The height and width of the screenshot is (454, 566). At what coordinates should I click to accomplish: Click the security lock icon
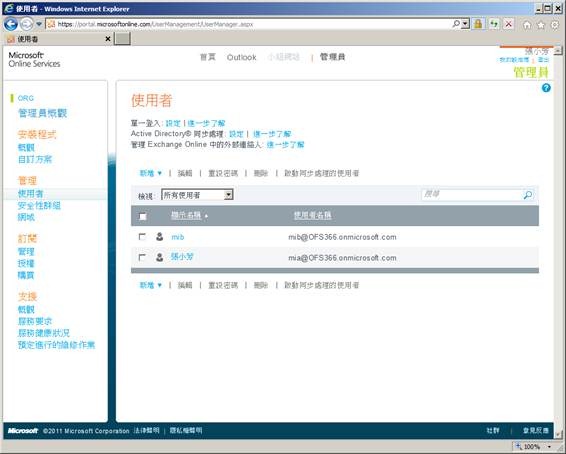[x=478, y=24]
